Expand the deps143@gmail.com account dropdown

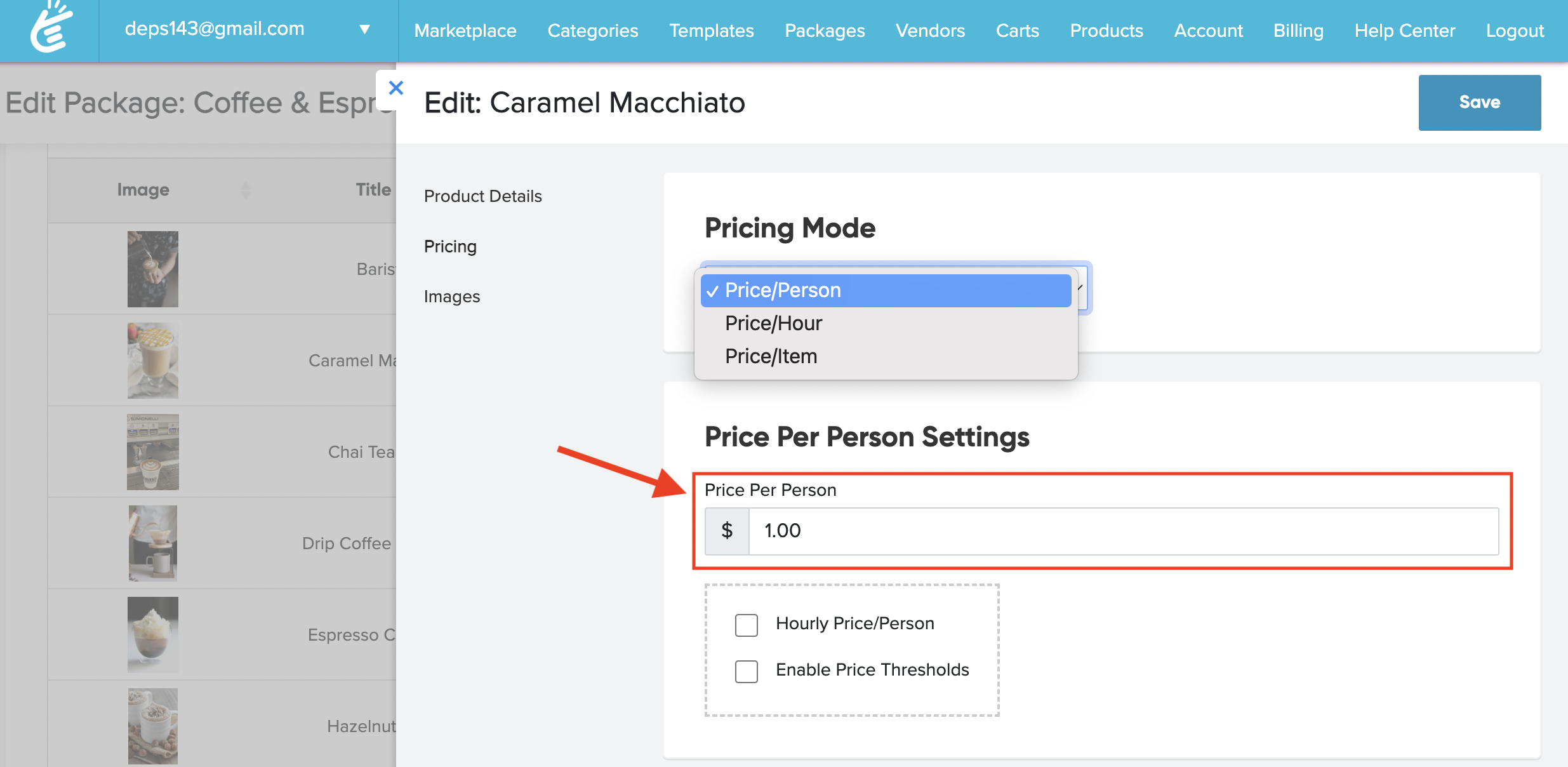coord(364,29)
